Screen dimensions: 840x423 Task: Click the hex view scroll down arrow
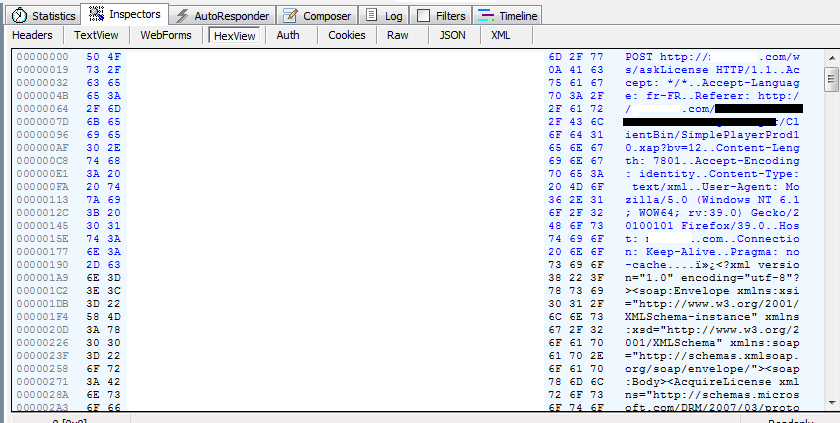(x=831, y=402)
